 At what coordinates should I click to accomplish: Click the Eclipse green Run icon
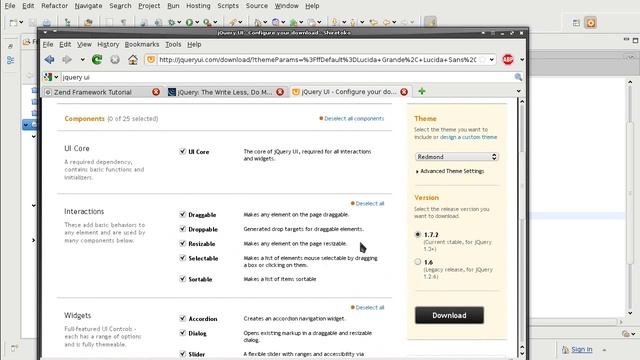(x=189, y=22)
